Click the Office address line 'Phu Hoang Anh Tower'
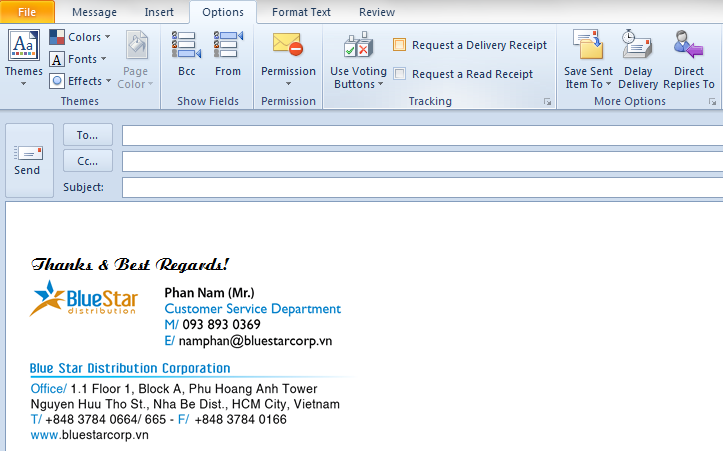 point(253,389)
